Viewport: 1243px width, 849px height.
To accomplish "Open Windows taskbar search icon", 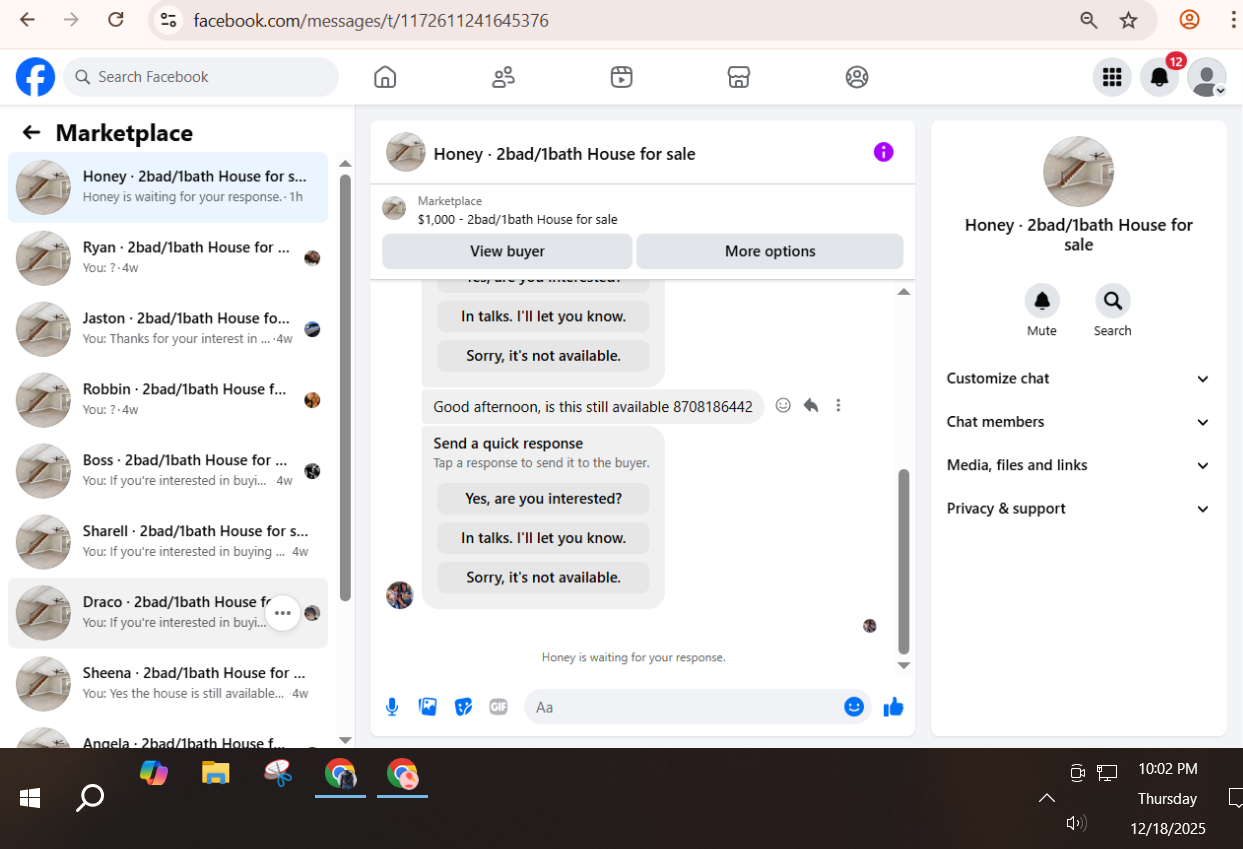I will 90,797.
